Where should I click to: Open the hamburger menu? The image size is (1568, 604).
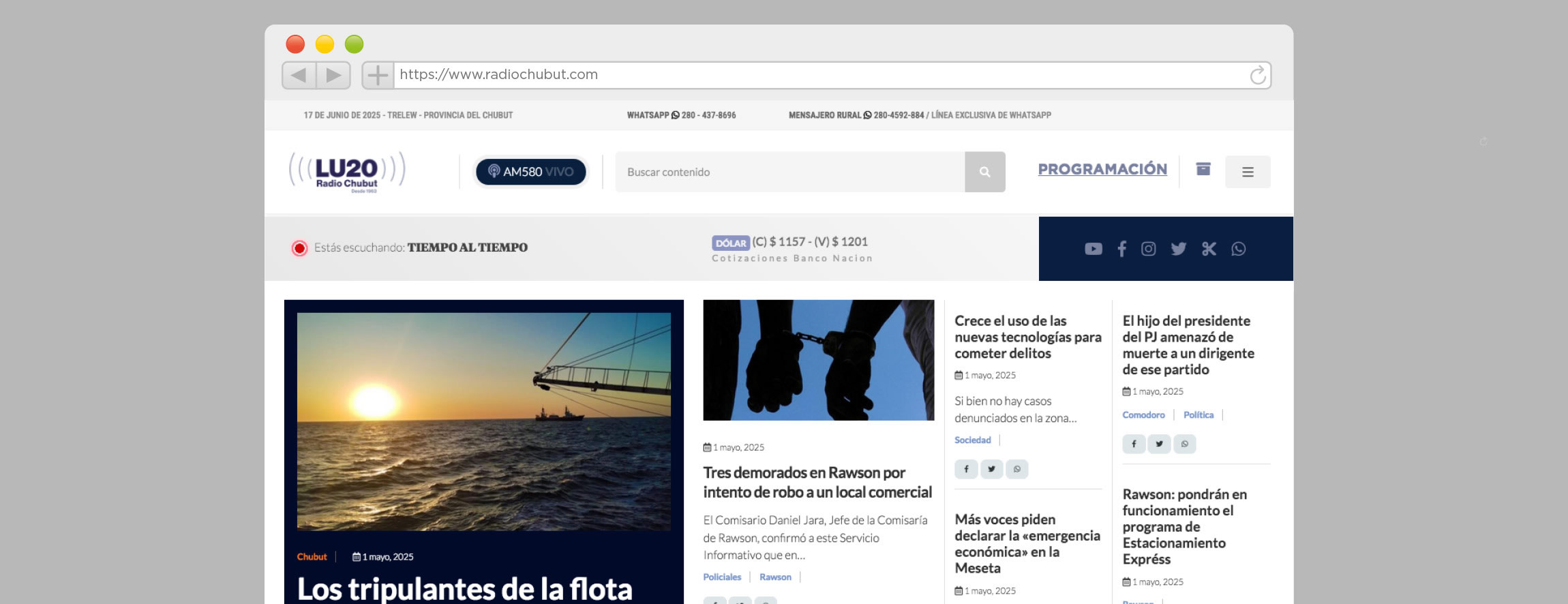pos(1247,172)
